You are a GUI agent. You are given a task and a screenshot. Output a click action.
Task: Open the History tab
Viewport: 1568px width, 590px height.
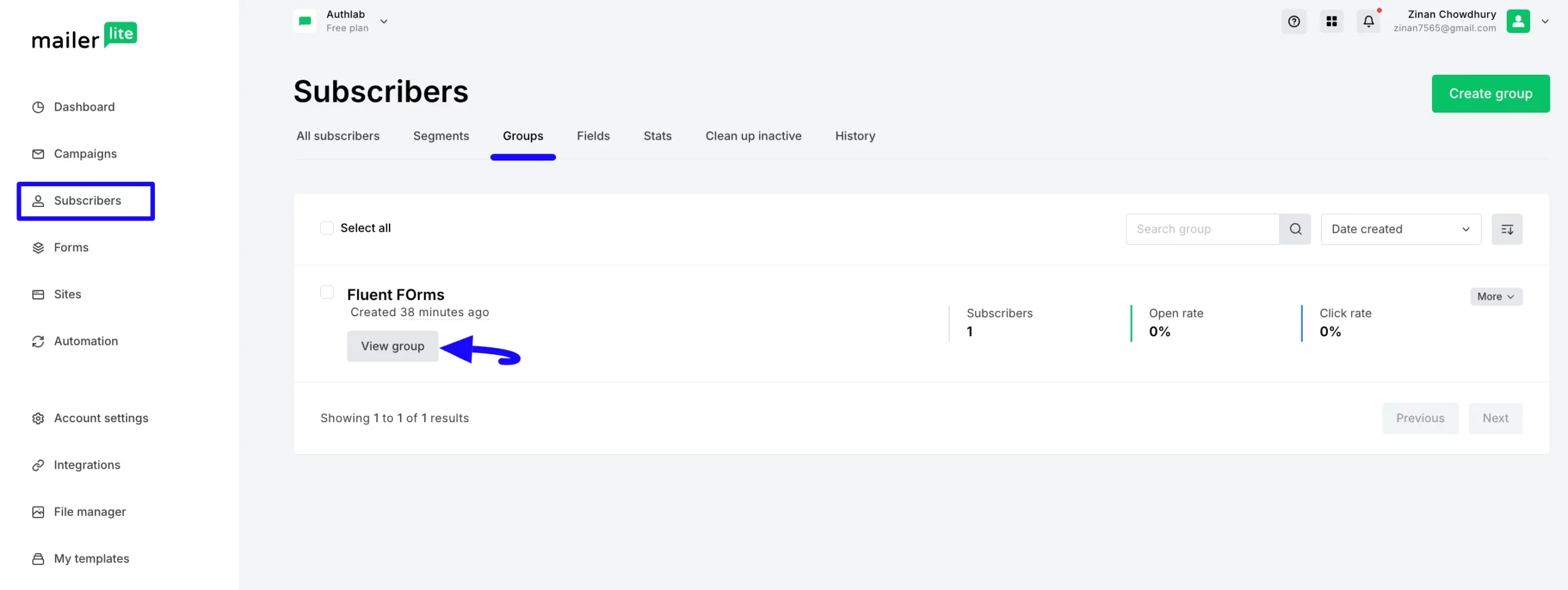pos(855,136)
